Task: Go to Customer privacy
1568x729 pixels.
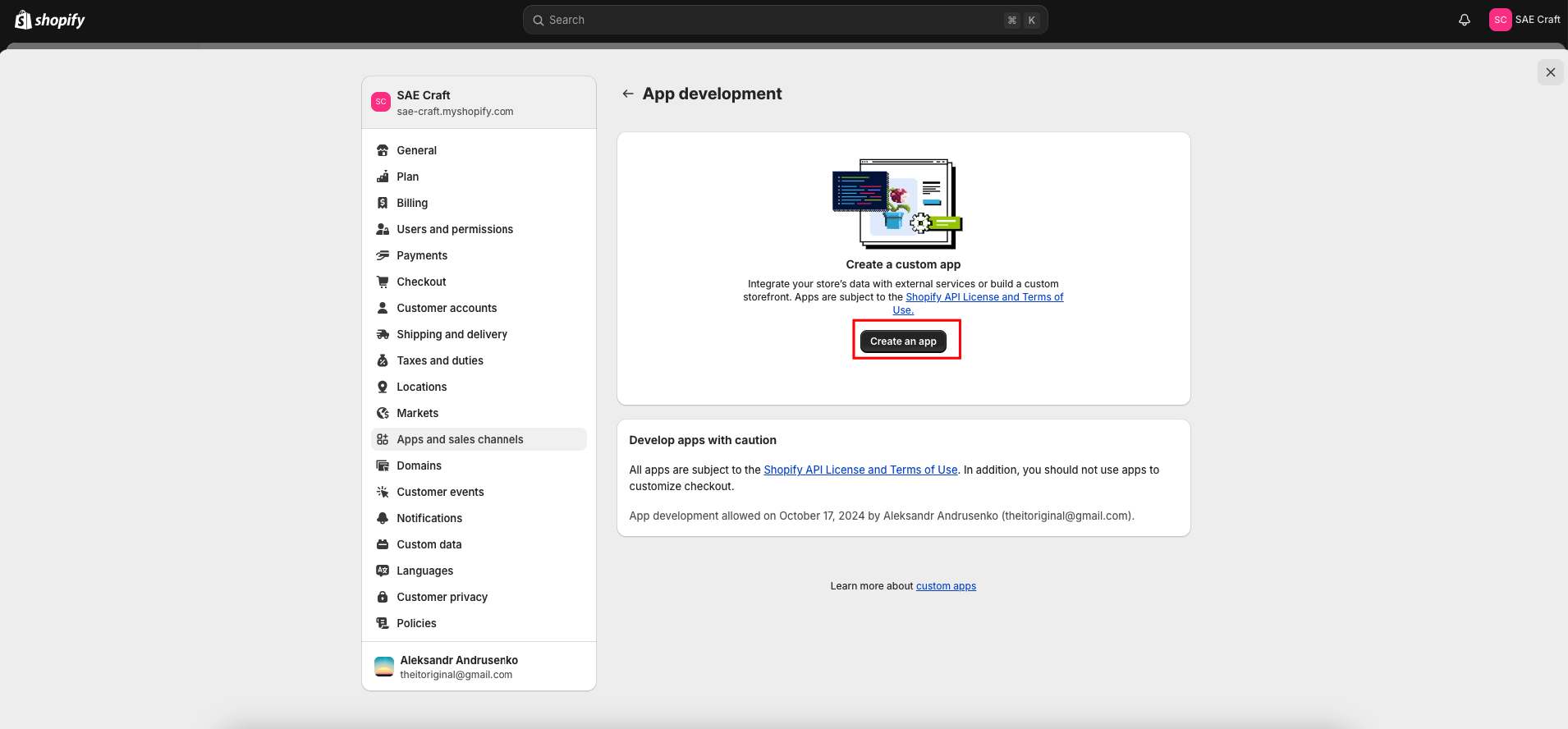Action: (479, 597)
